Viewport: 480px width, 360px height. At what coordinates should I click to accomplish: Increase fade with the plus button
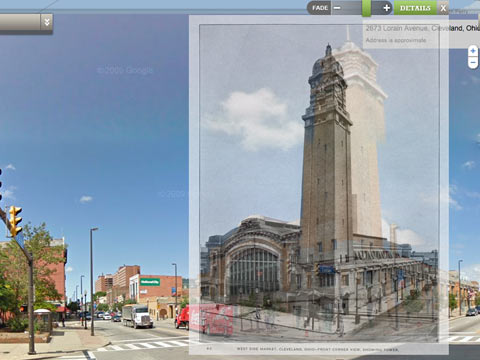386,8
